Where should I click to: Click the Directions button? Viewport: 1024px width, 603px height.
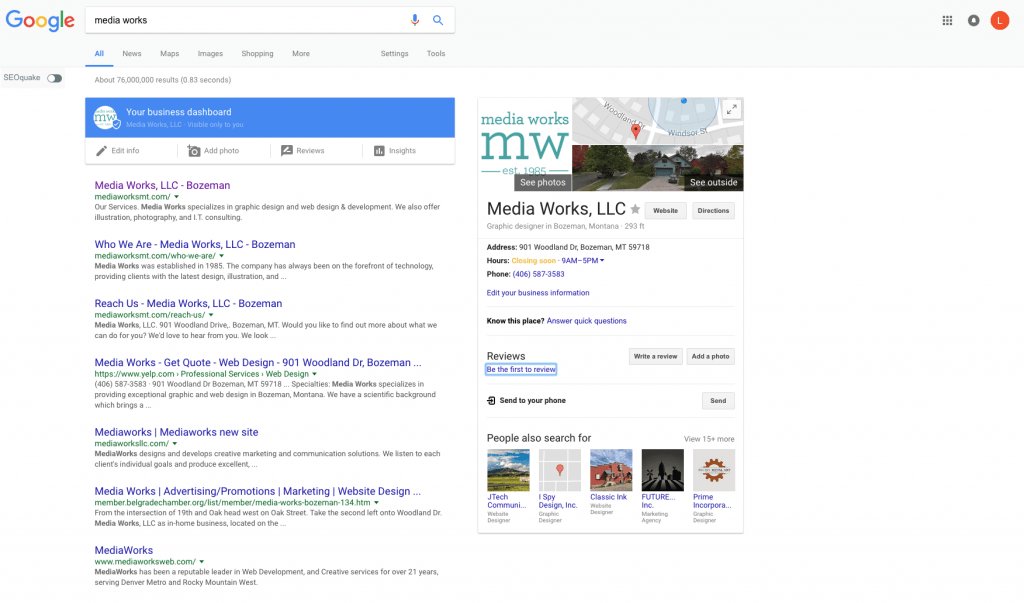click(x=713, y=211)
